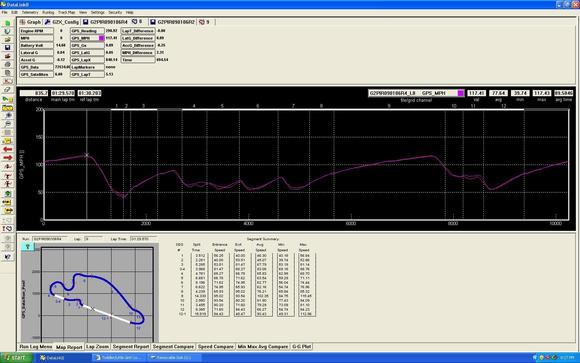This screenshot has width=580, height=363.
Task: Click the round gray print-like icon in left toolbar
Action: tap(7, 64)
